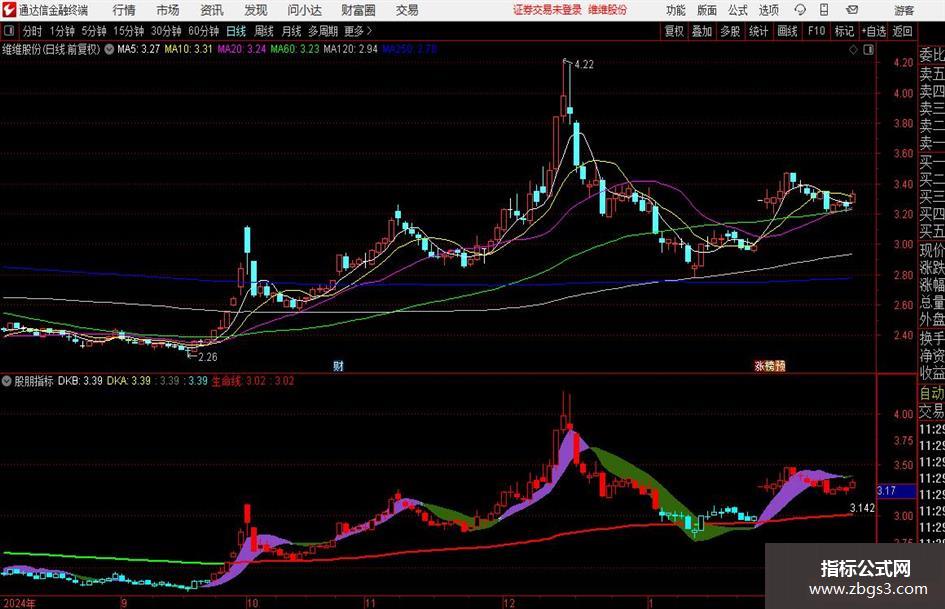Click the MA5: 3.27 indicator label
The image size is (945, 609).
pos(139,49)
